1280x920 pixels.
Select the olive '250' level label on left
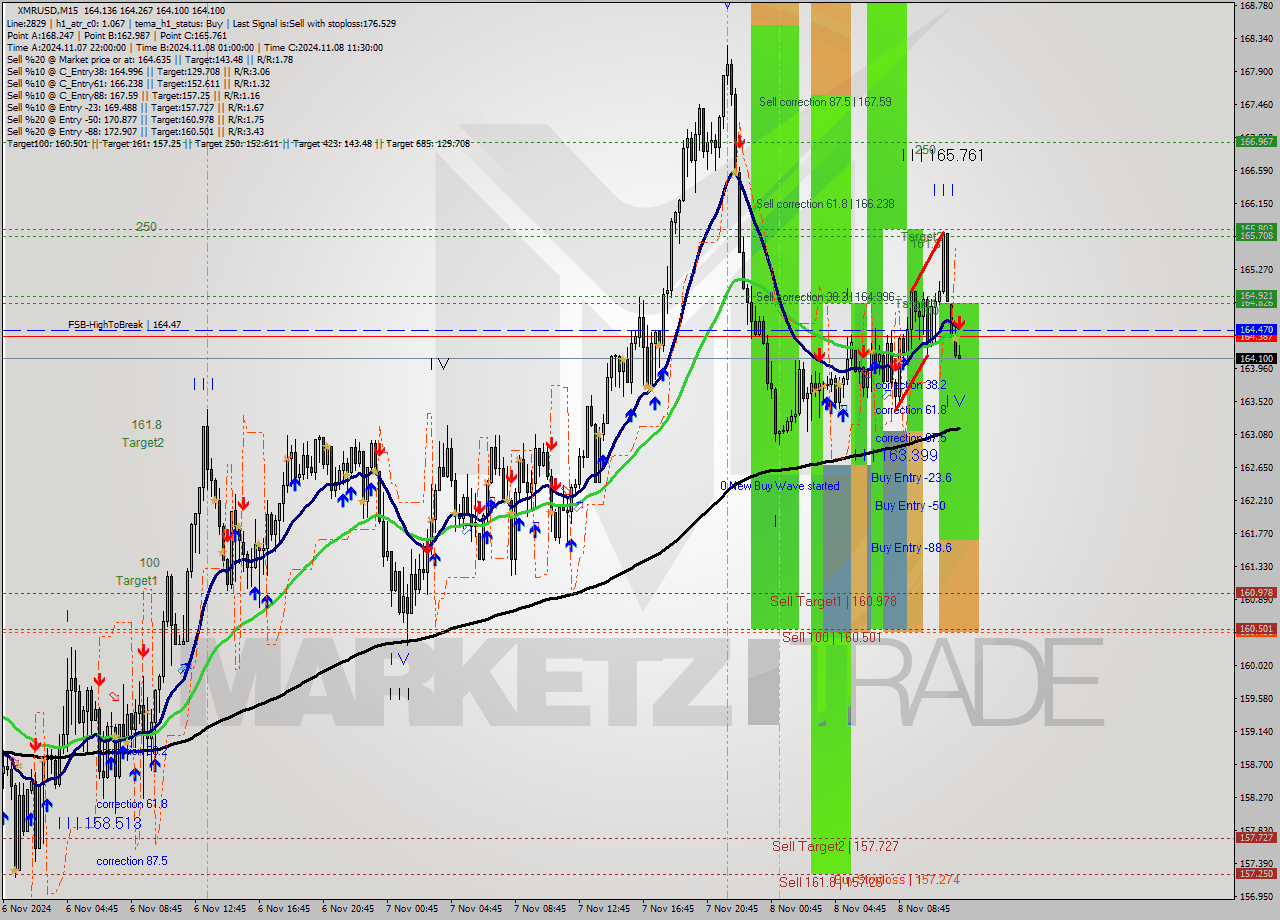click(x=147, y=227)
